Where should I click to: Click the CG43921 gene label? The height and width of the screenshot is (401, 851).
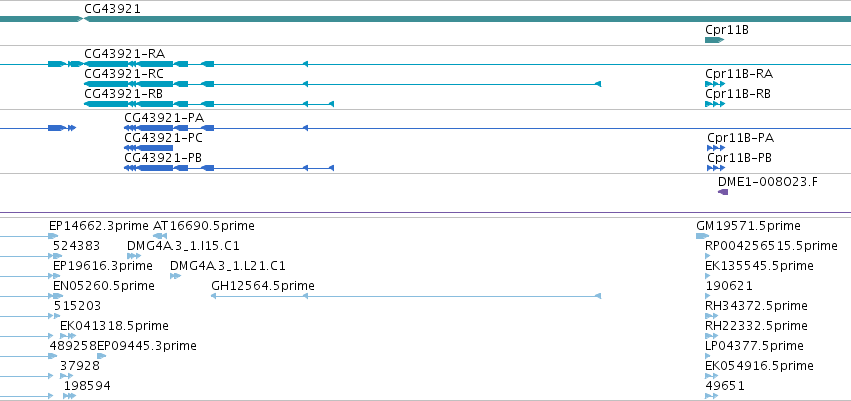tap(112, 9)
